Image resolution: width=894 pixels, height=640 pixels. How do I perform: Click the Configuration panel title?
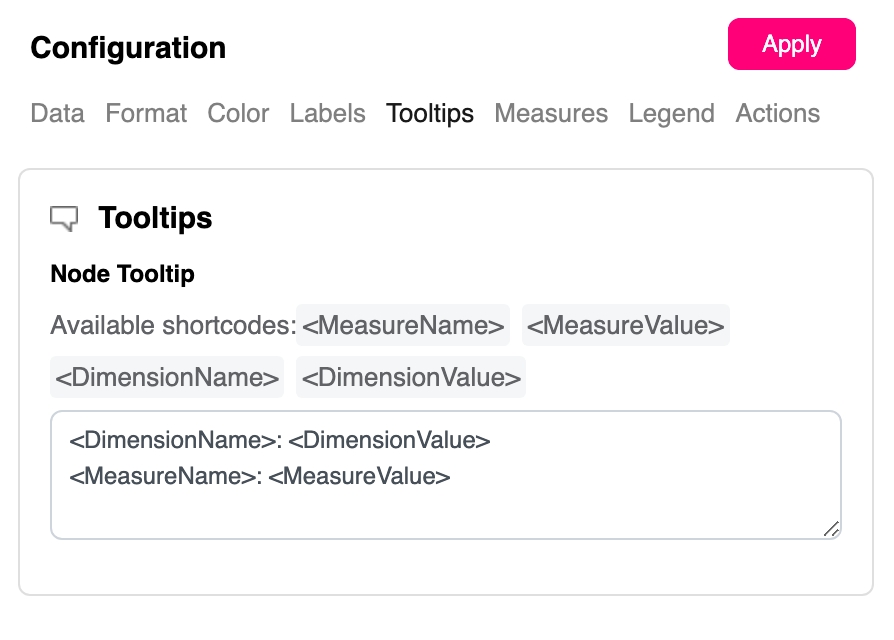pos(128,48)
